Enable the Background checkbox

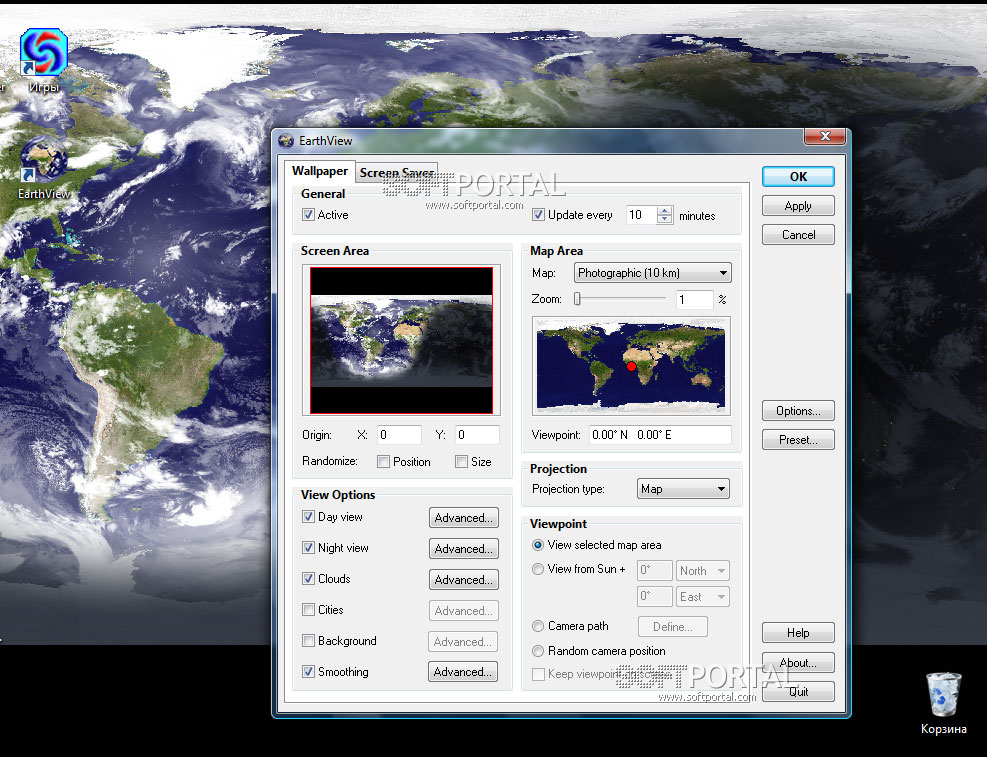tap(308, 641)
